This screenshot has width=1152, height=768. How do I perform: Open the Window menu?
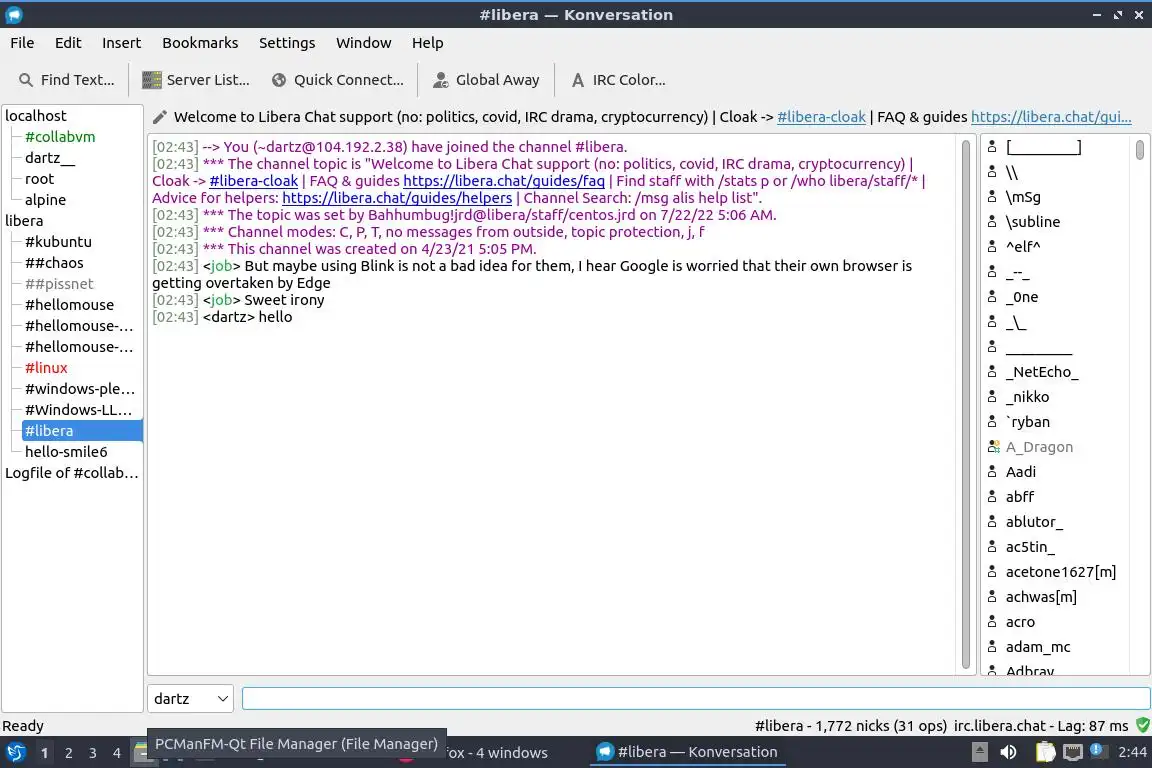[364, 43]
